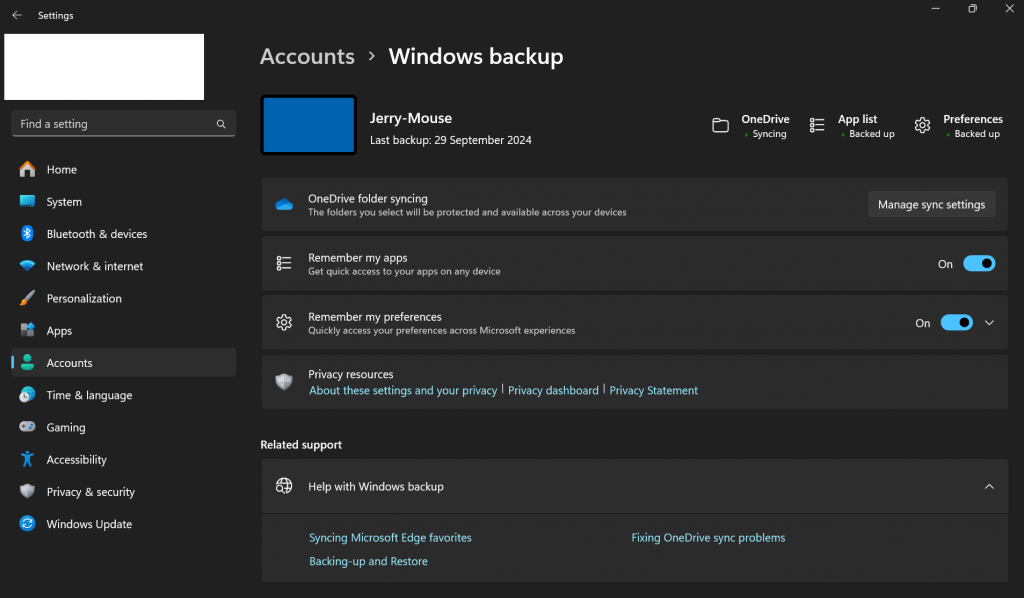Open the Privacy Statement link
The height and width of the screenshot is (598, 1024).
(x=654, y=390)
